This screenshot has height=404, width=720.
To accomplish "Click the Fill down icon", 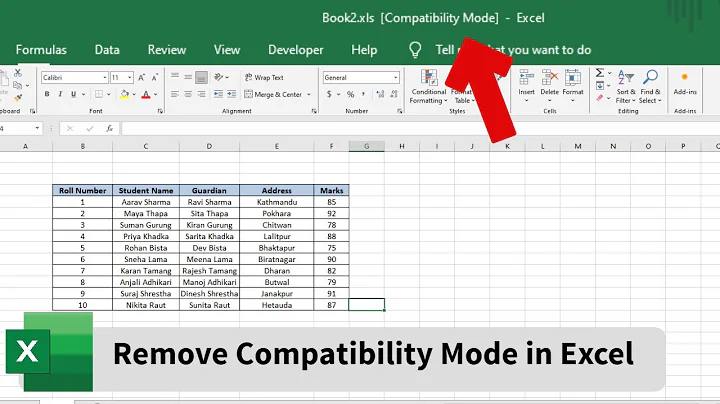I will click(x=600, y=85).
